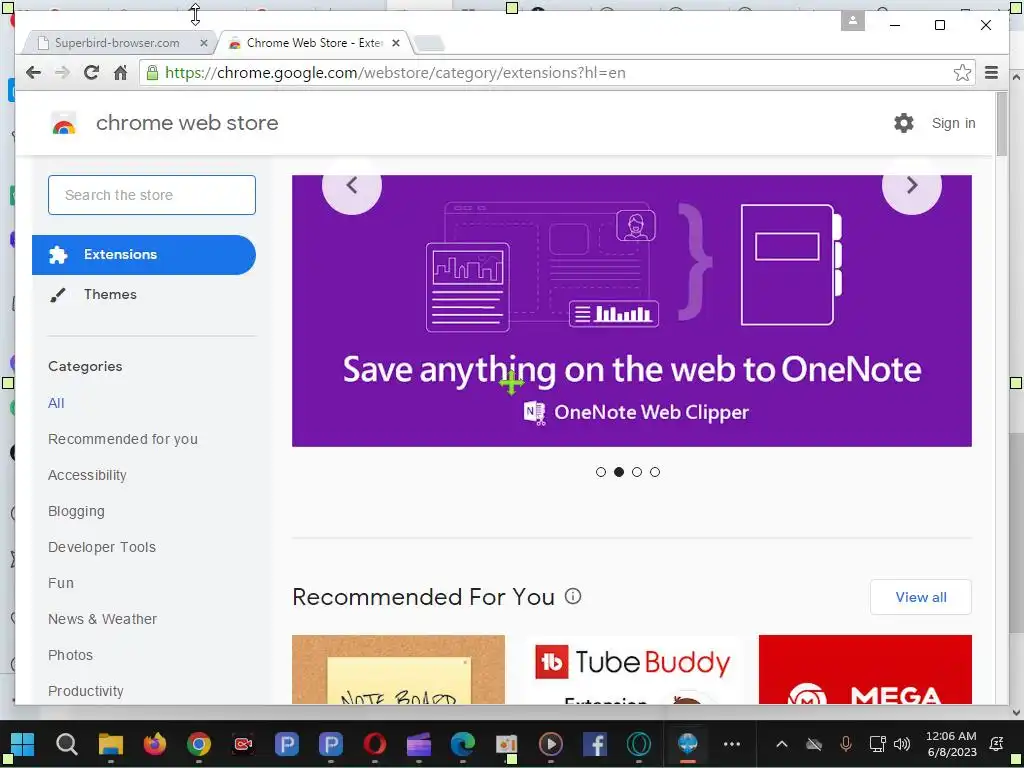Click the page vertical scrollbar thumb
The width and height of the screenshot is (1024, 768).
pos(1002,124)
